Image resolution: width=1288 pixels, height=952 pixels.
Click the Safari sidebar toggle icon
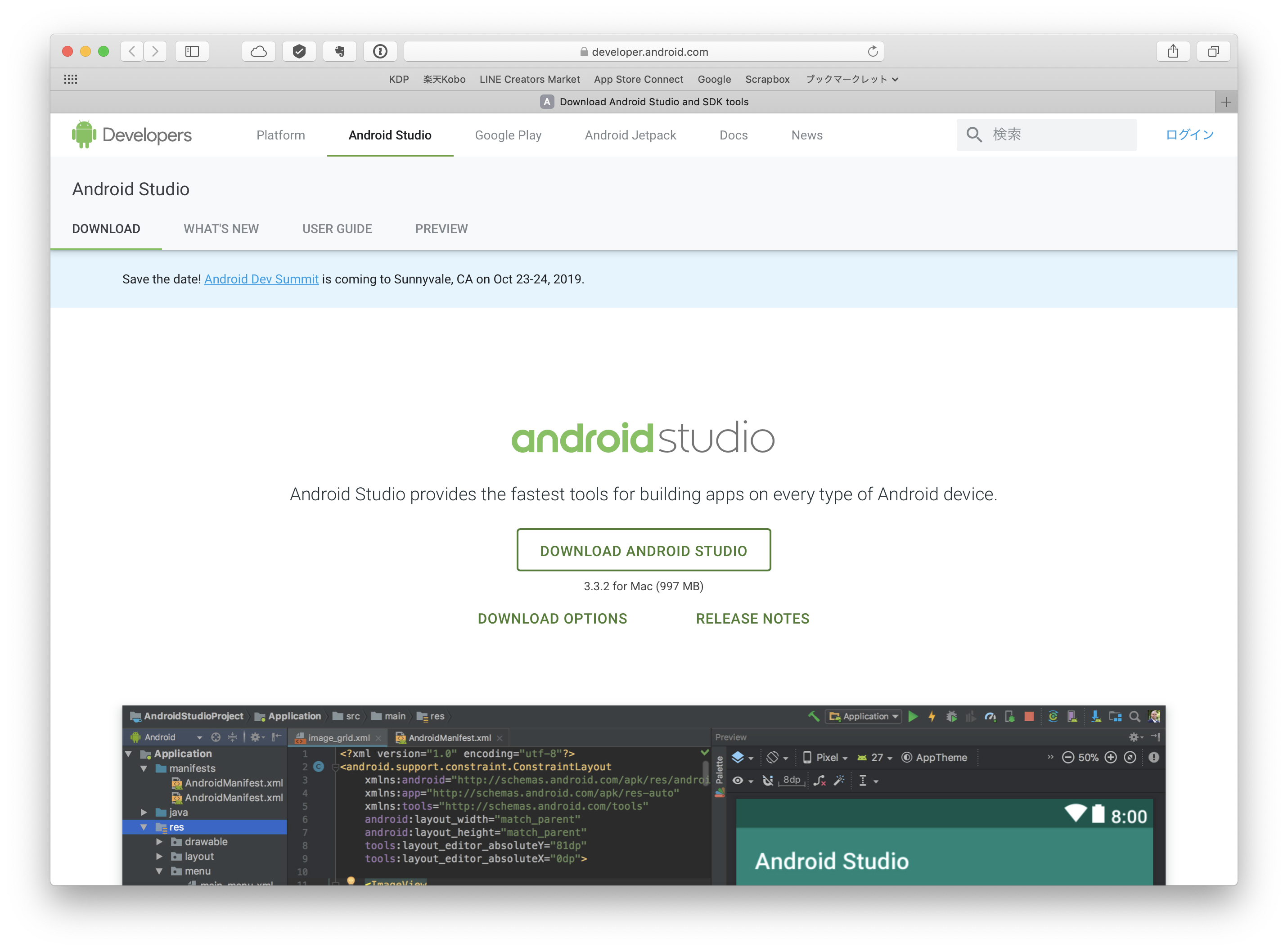coord(192,51)
